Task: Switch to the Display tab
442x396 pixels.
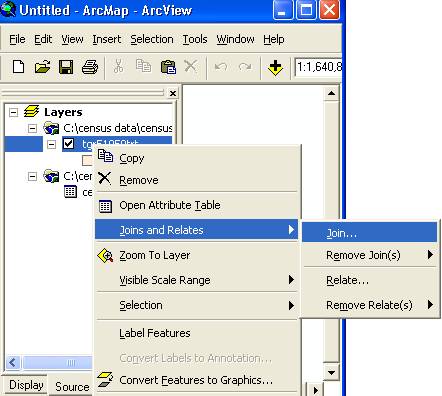Action: 26,385
